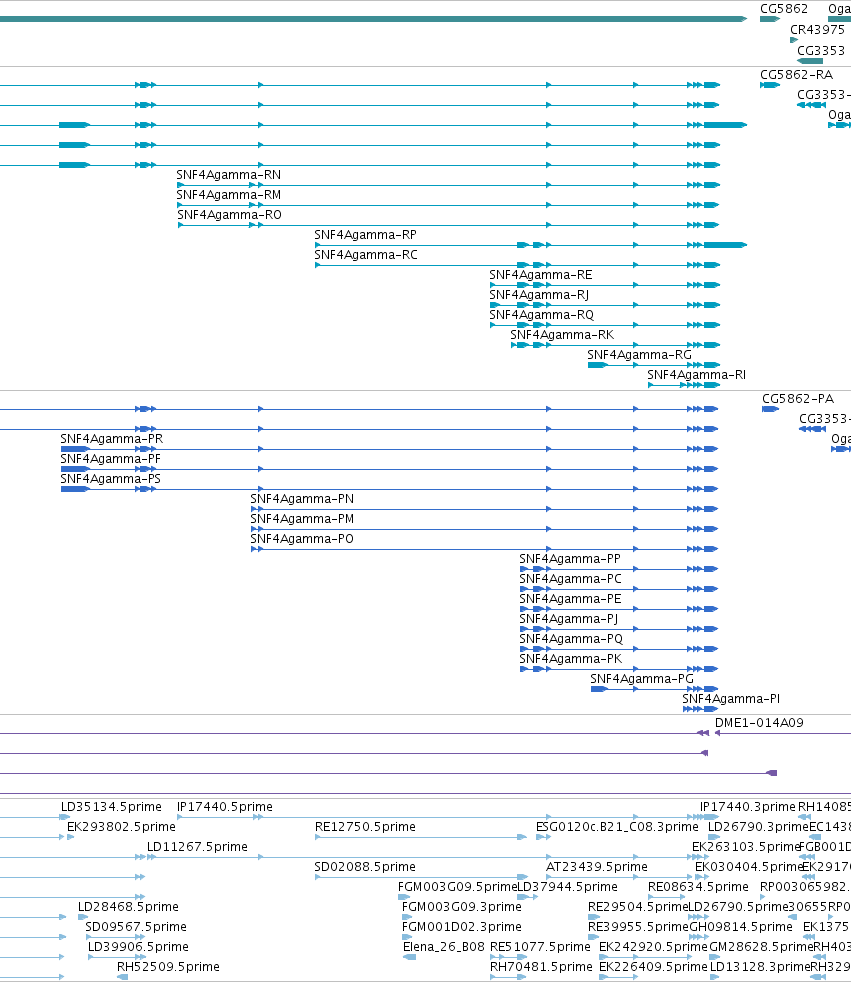Click EST FGM003G09.5prime

point(457,887)
